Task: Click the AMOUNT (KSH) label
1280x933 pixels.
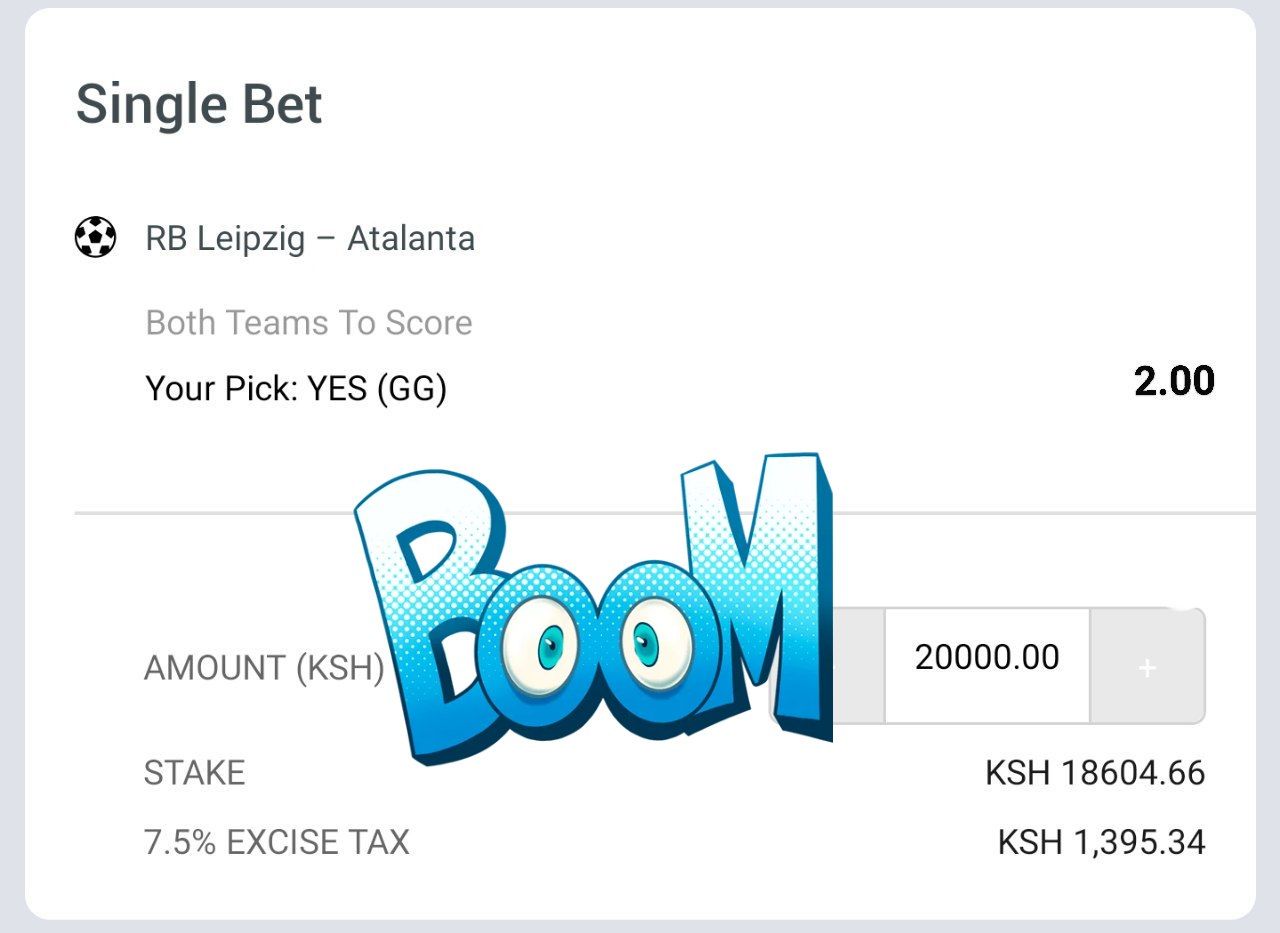Action: pyautogui.click(x=264, y=668)
